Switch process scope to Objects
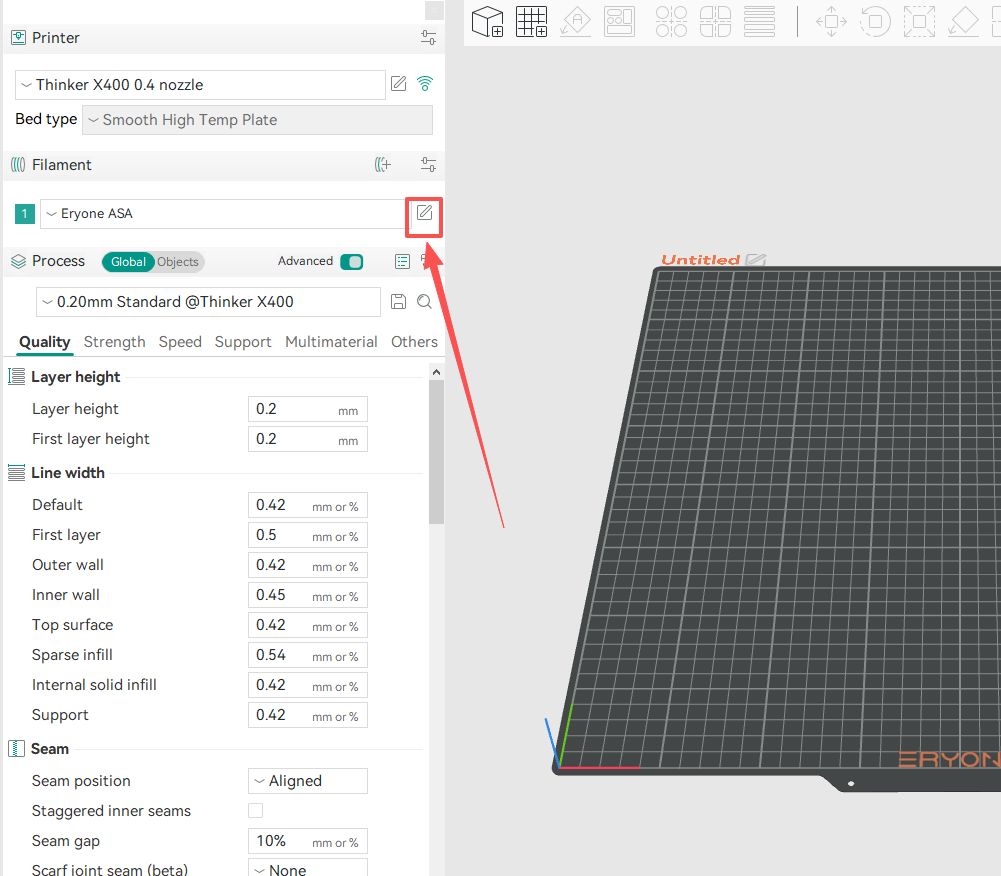The image size is (1001, 876). tap(178, 262)
